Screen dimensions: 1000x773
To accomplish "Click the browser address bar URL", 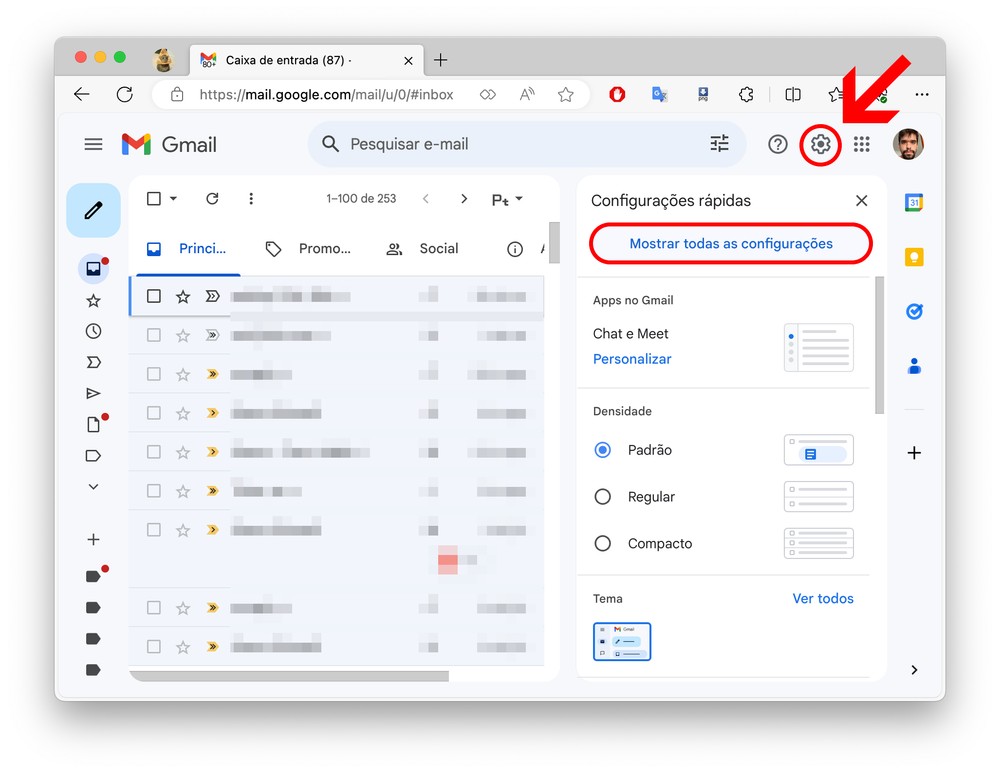I will [x=327, y=94].
